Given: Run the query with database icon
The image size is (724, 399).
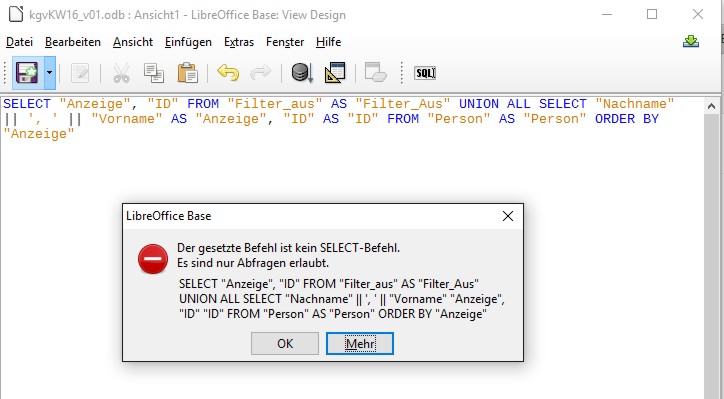Looking at the screenshot, I should click(x=302, y=73).
